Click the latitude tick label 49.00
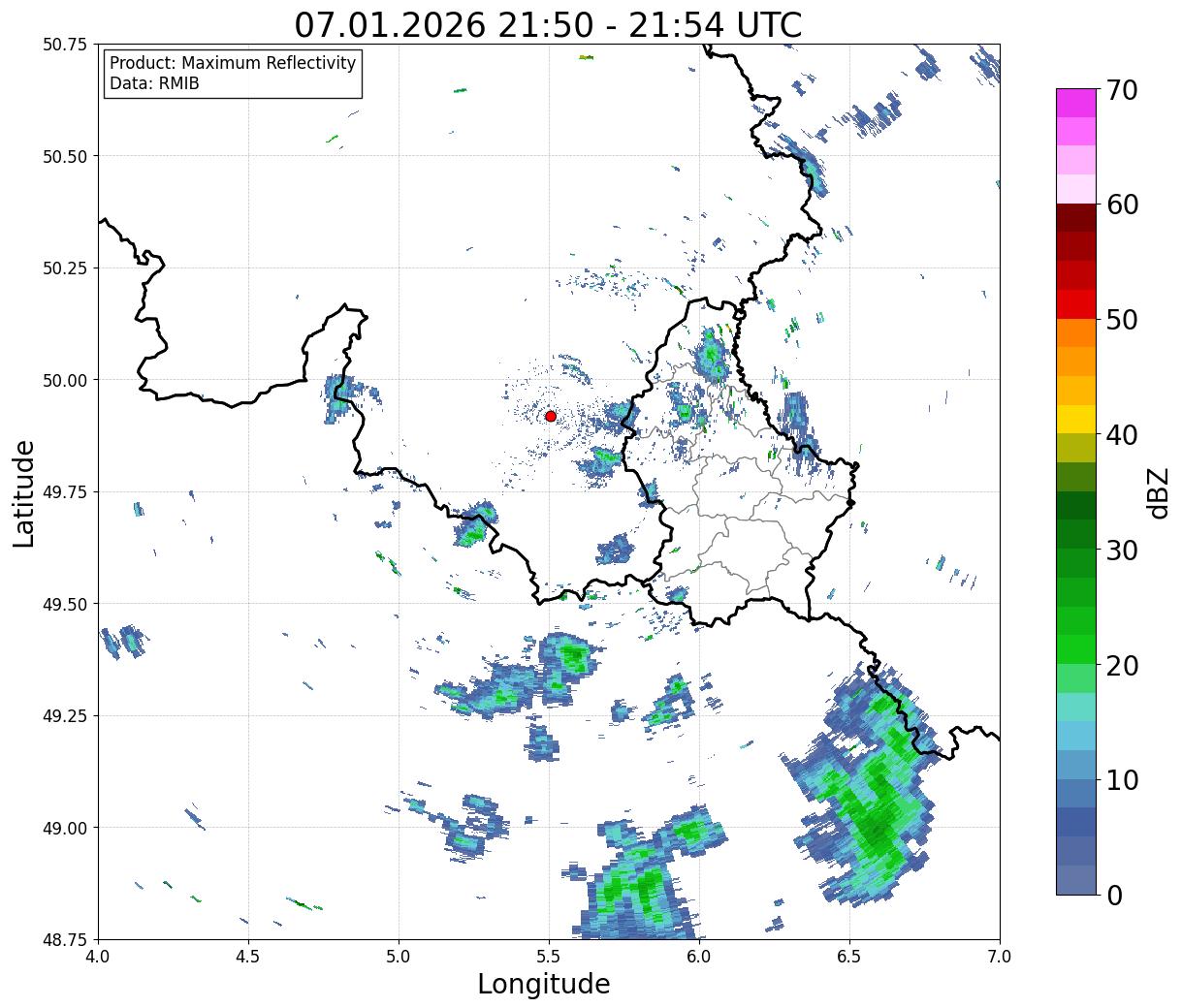This screenshot has height=1008, width=1182. (x=64, y=828)
